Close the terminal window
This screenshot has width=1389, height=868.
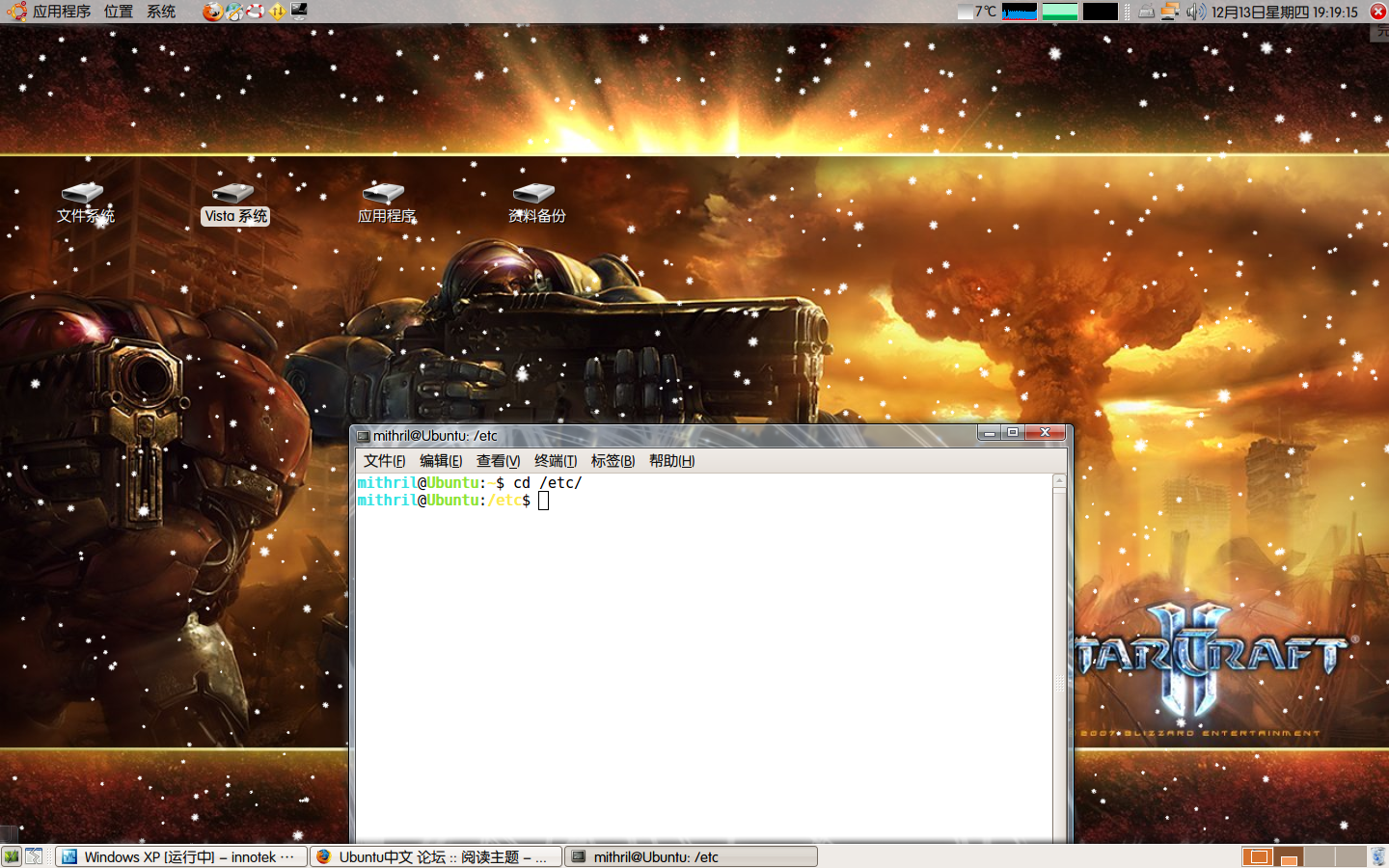(x=1045, y=433)
